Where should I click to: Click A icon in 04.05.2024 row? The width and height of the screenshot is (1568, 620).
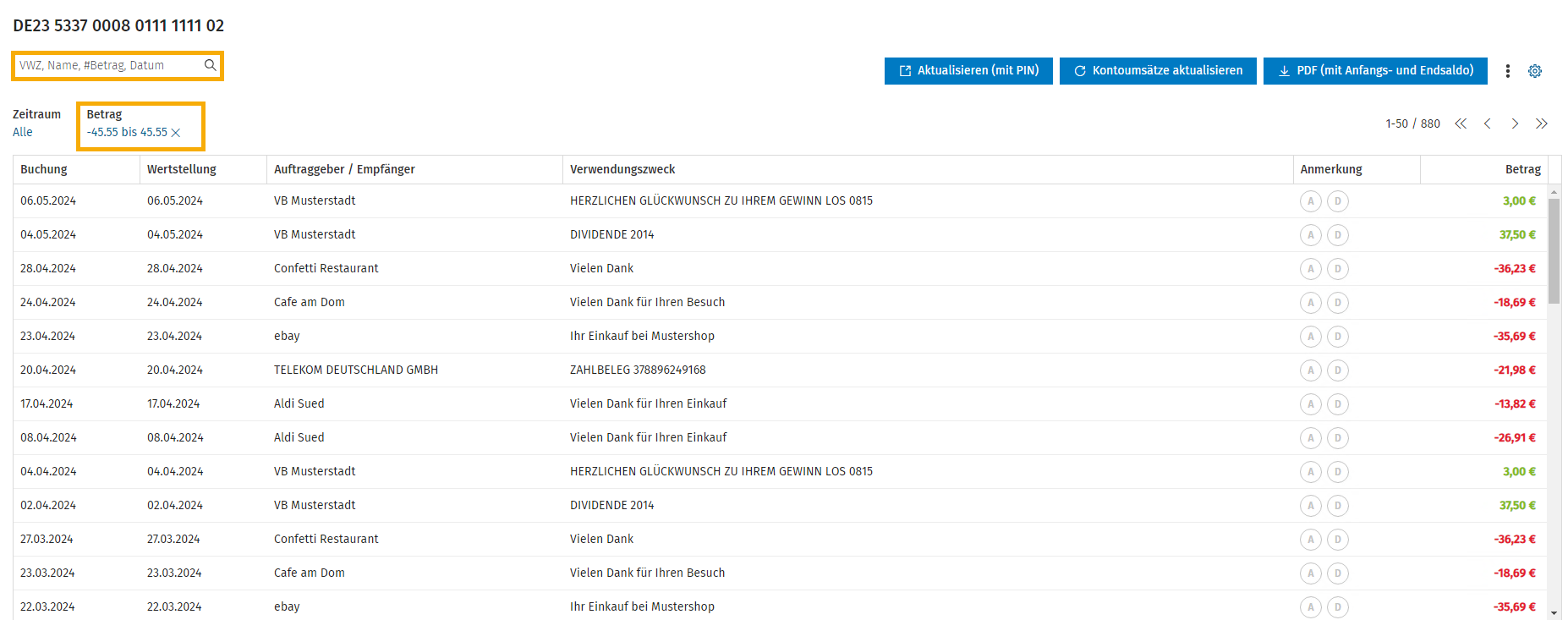(x=1311, y=235)
